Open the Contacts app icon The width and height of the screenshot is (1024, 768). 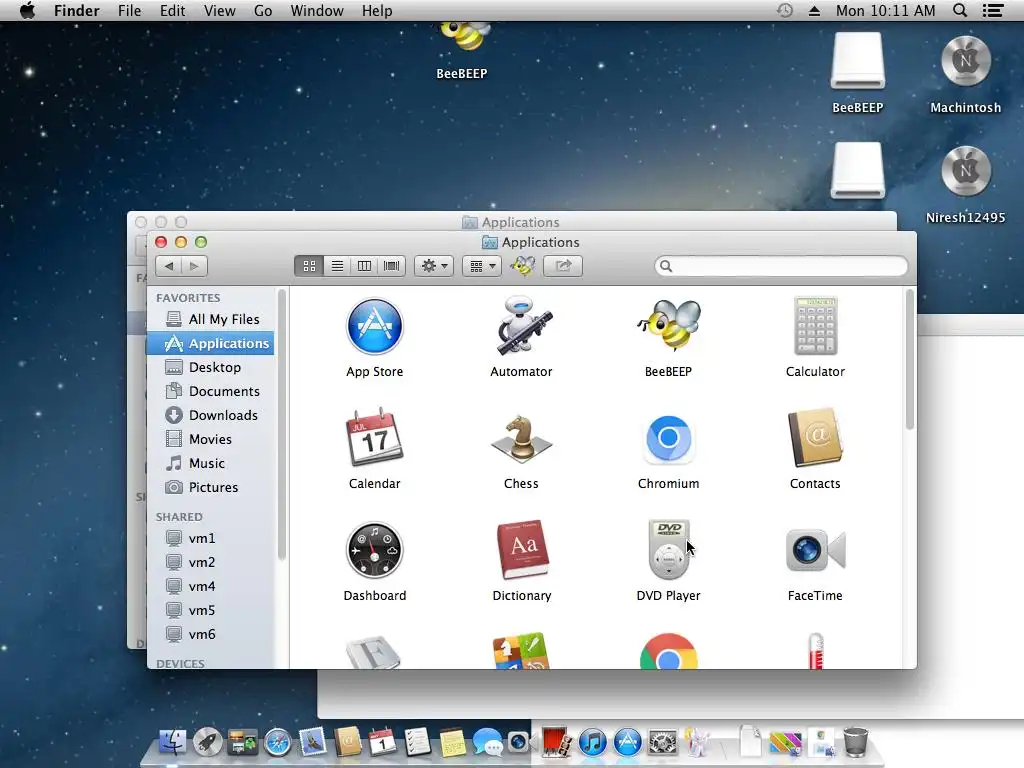coord(815,438)
